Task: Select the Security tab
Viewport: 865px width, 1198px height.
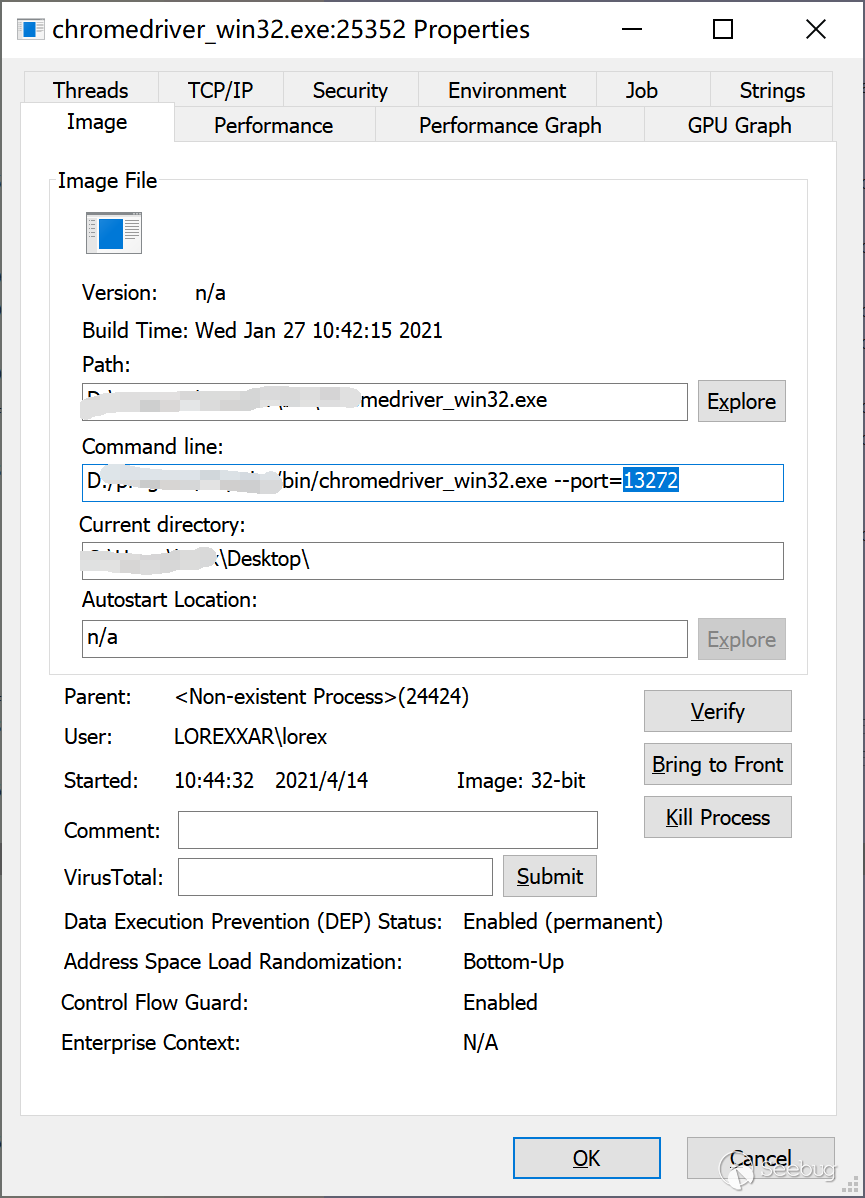Action: click(350, 90)
